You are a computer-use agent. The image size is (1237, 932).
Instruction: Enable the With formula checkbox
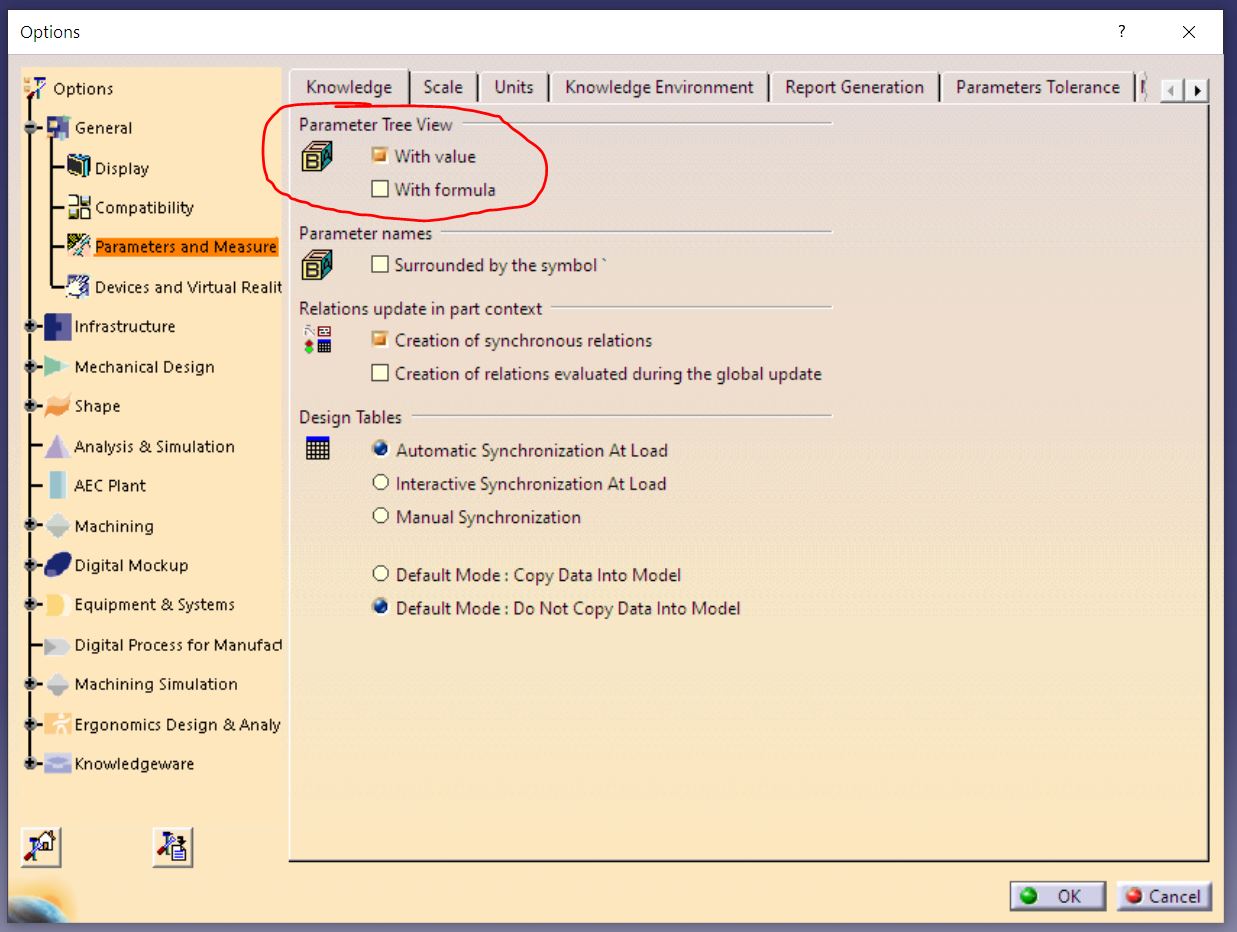pos(380,189)
